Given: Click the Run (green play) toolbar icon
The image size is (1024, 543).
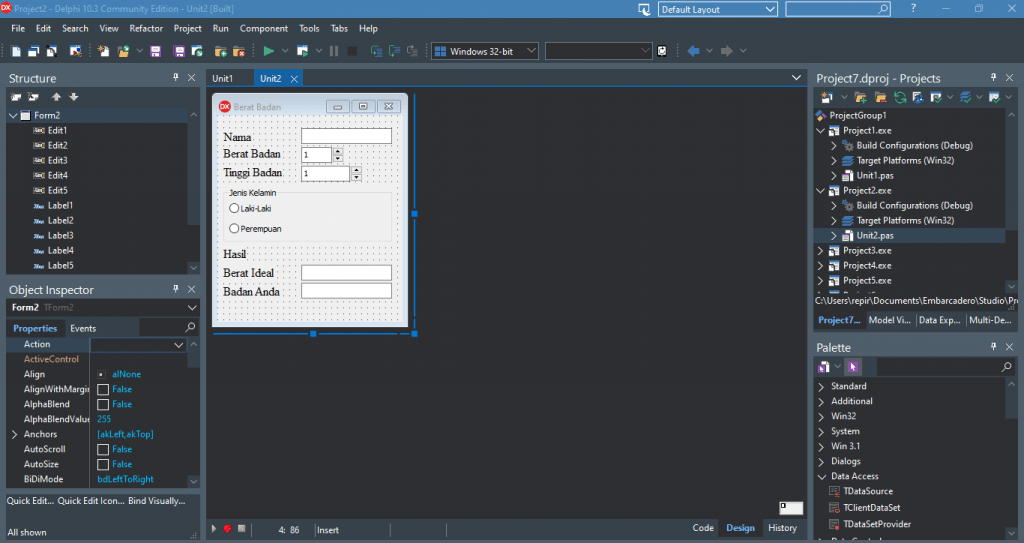Looking at the screenshot, I should click(x=268, y=51).
